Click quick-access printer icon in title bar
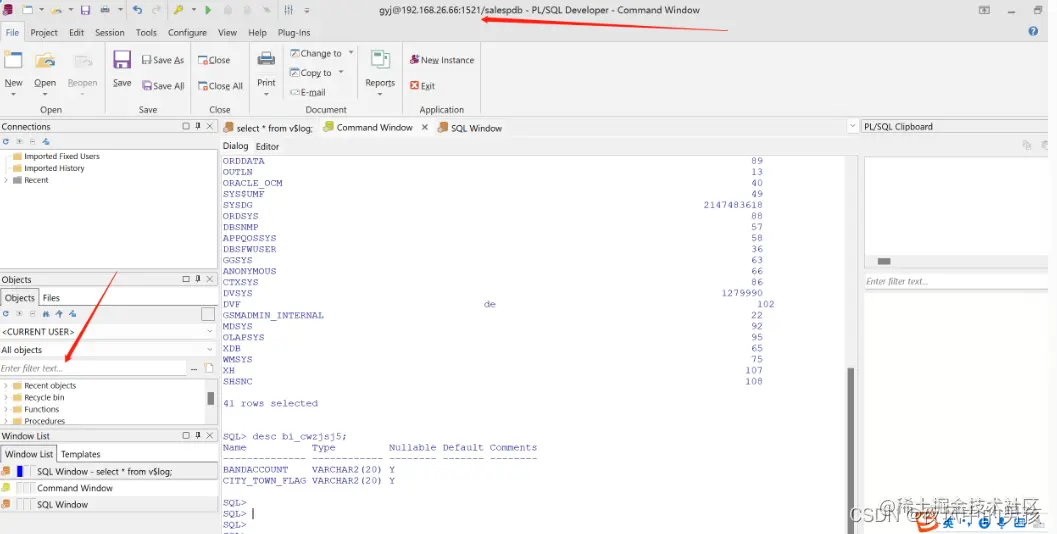Viewport: 1057px width, 534px height. point(105,9)
